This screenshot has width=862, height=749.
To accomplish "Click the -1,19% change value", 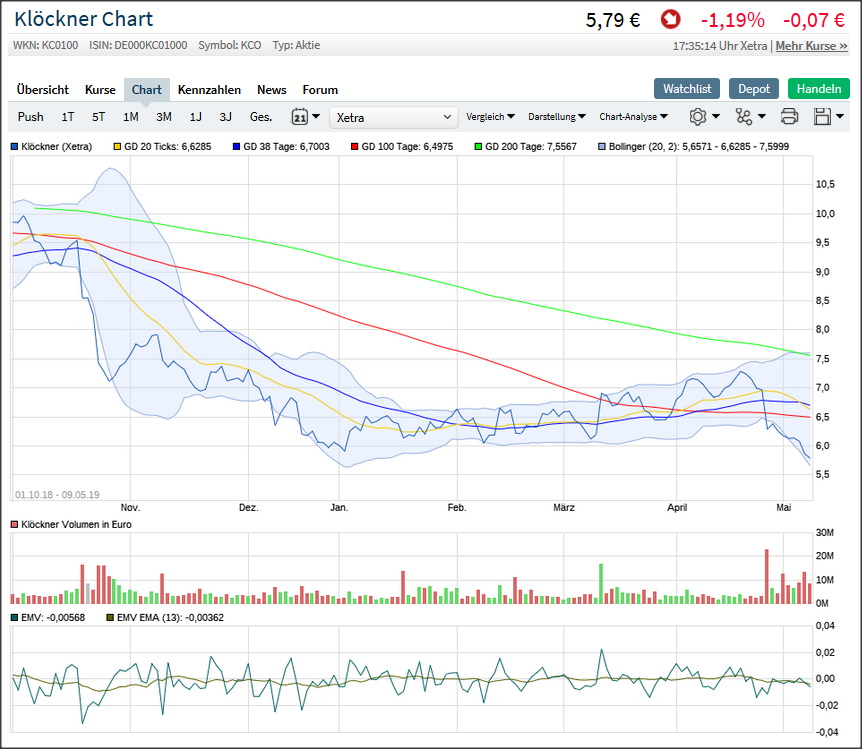I will tap(732, 20).
